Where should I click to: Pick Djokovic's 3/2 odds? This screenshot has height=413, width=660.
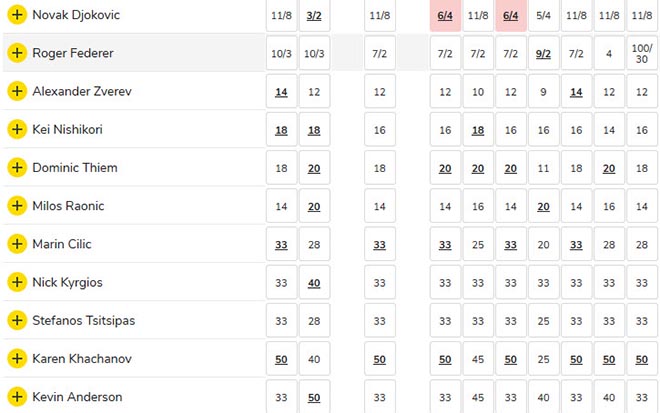coord(313,16)
